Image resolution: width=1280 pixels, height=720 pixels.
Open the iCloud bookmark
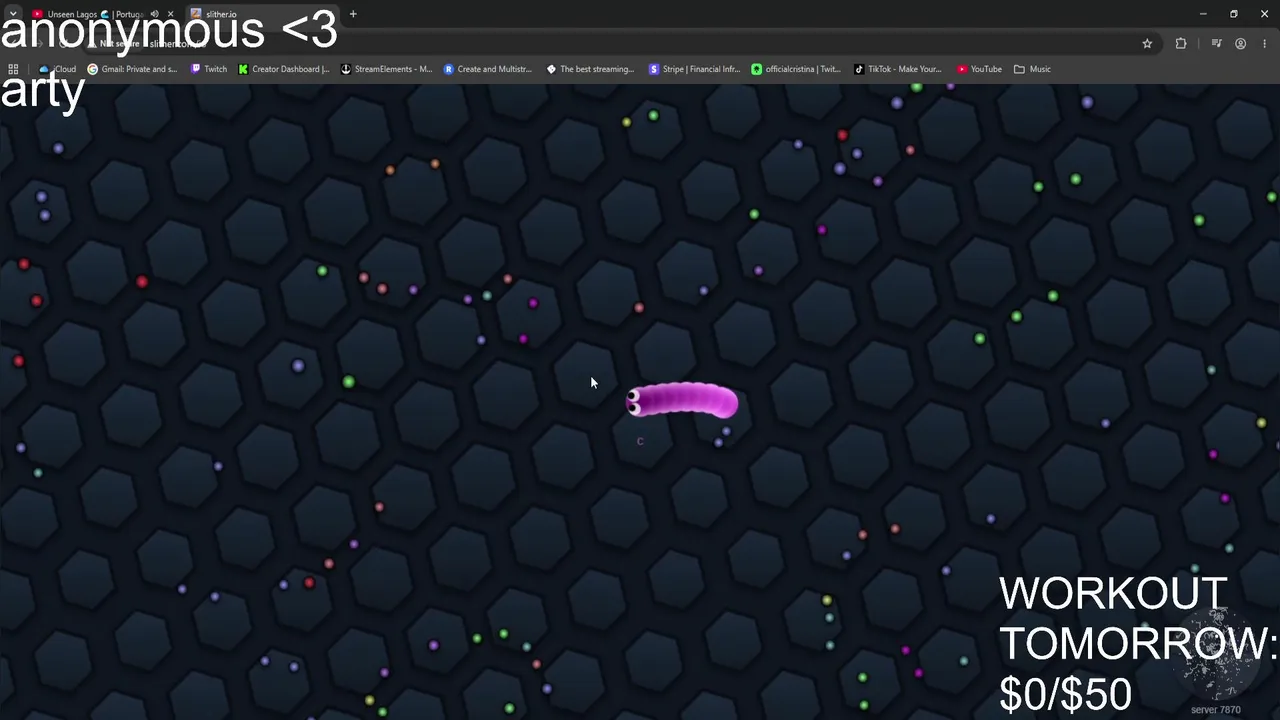[57, 69]
